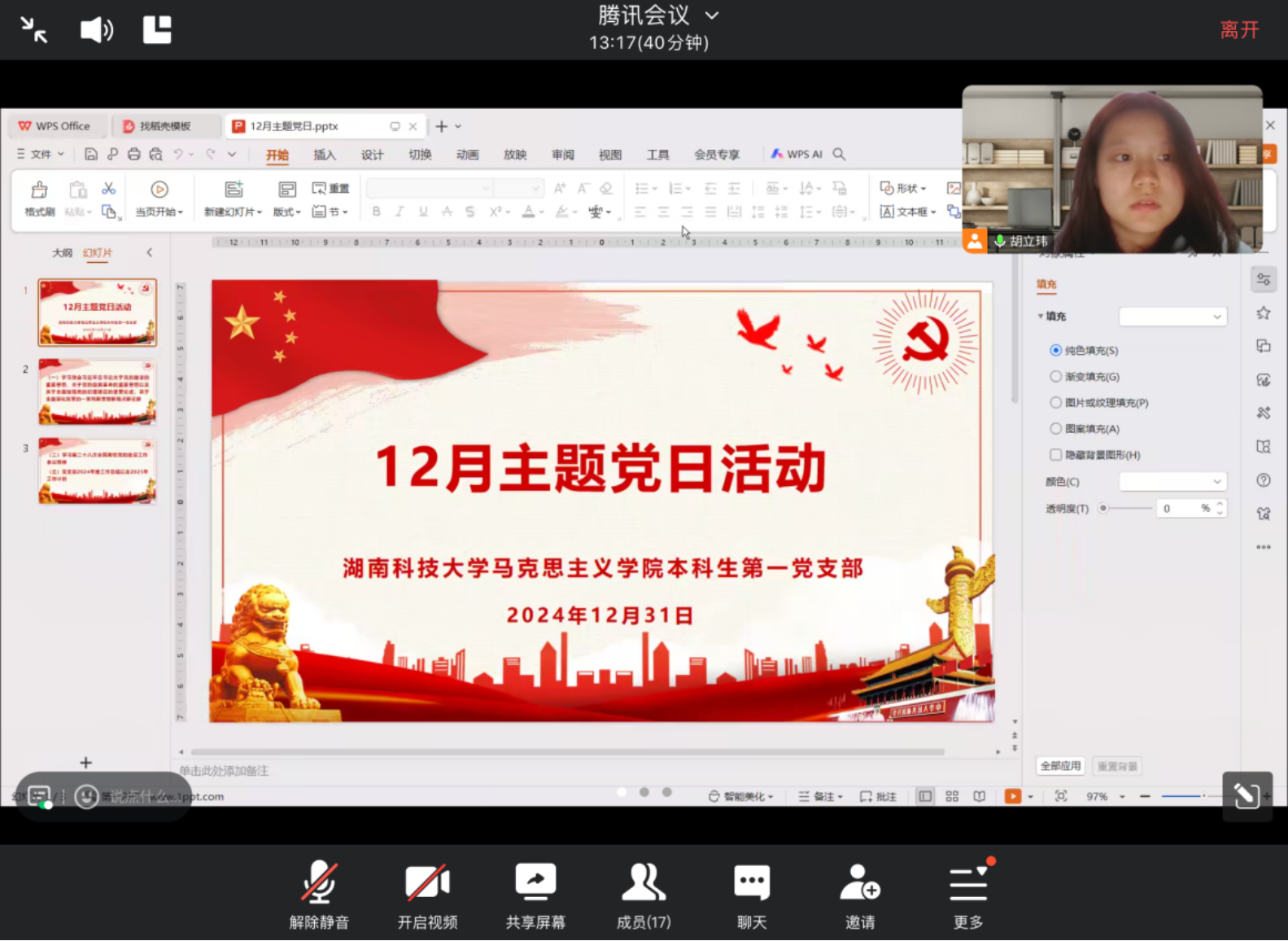Start screen sharing with 共享屏幕

tap(535, 894)
